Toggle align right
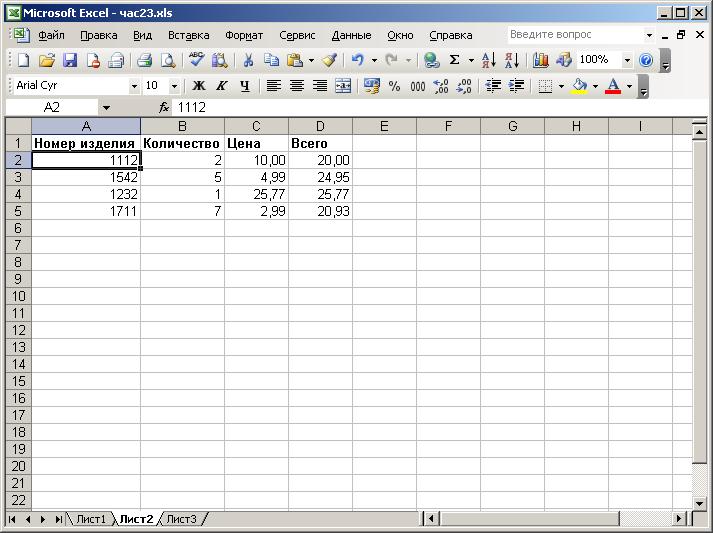The image size is (713, 533). (x=320, y=85)
